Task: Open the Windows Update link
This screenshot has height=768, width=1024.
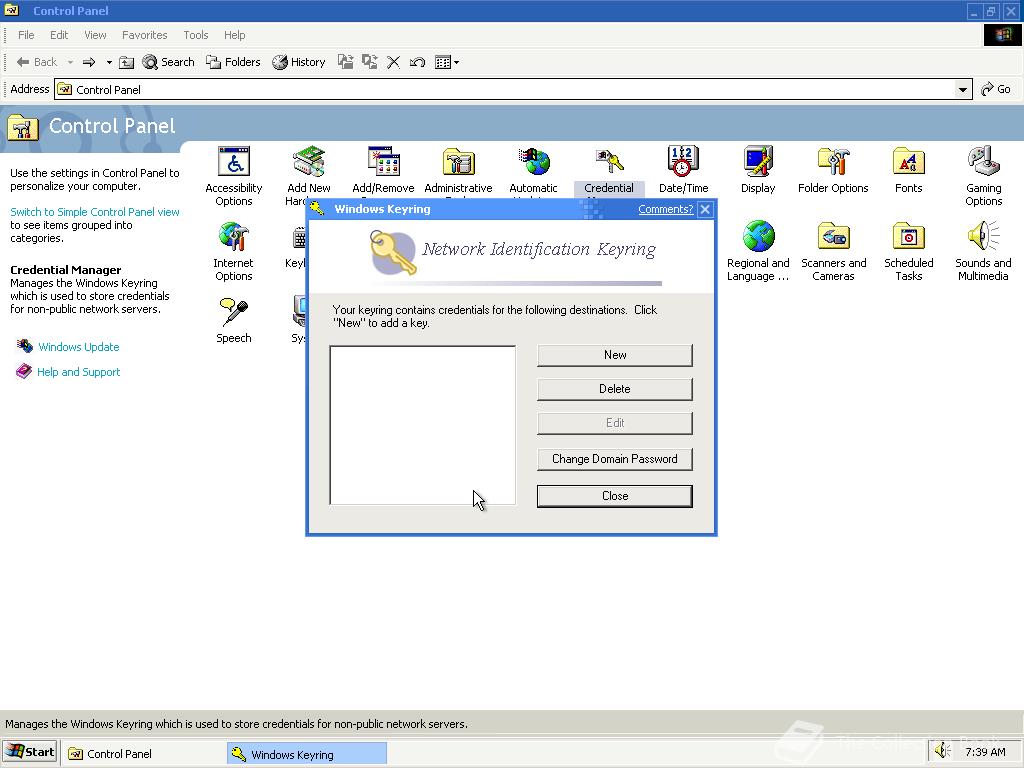Action: 78,347
